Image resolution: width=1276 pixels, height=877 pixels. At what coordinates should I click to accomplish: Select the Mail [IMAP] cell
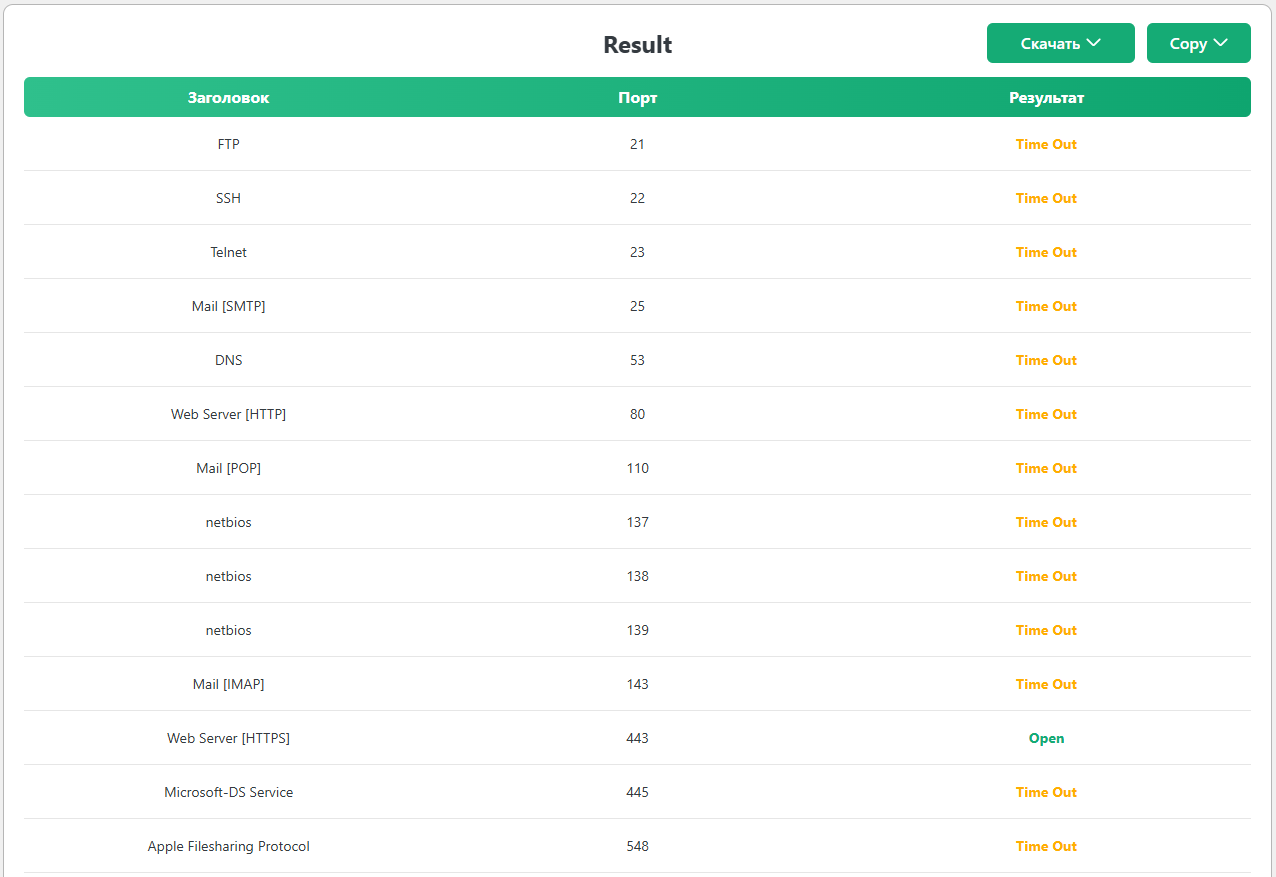tap(228, 684)
